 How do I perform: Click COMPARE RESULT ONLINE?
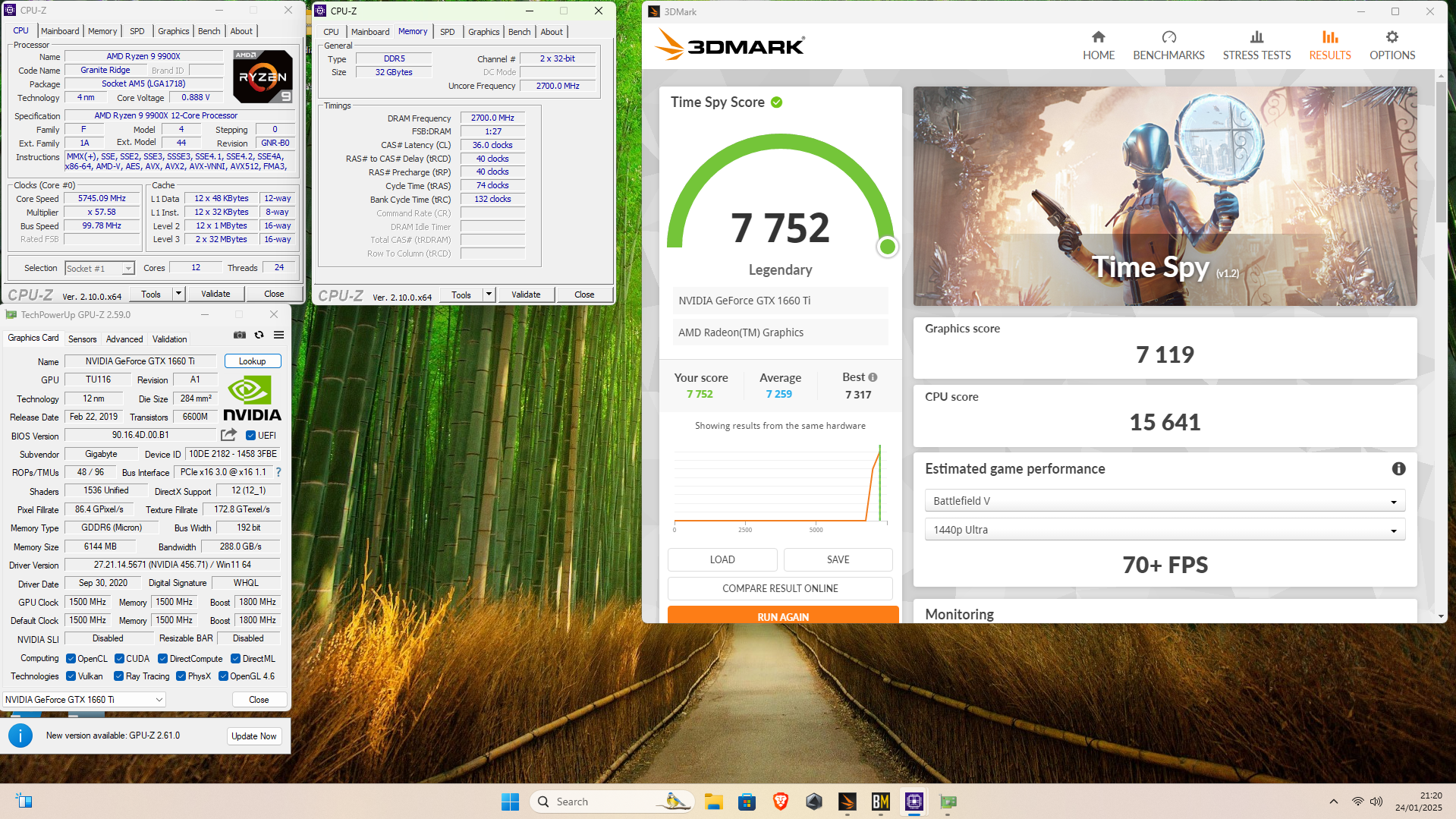click(780, 588)
